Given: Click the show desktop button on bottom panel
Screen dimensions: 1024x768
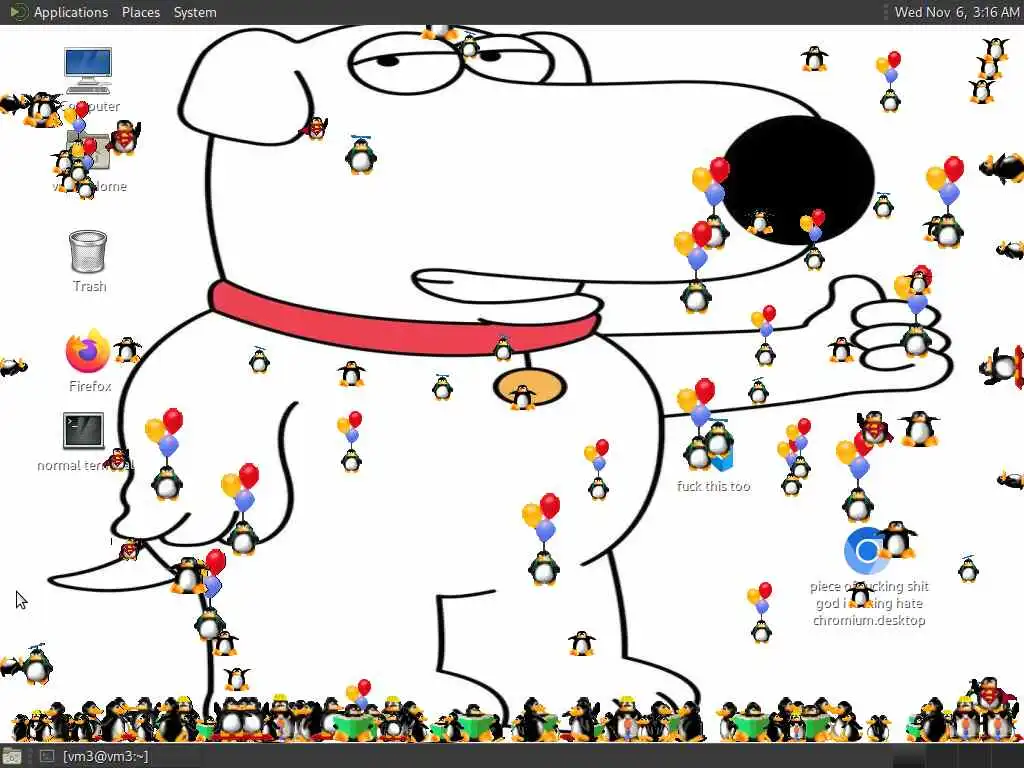Looking at the screenshot, I should pos(12,757).
